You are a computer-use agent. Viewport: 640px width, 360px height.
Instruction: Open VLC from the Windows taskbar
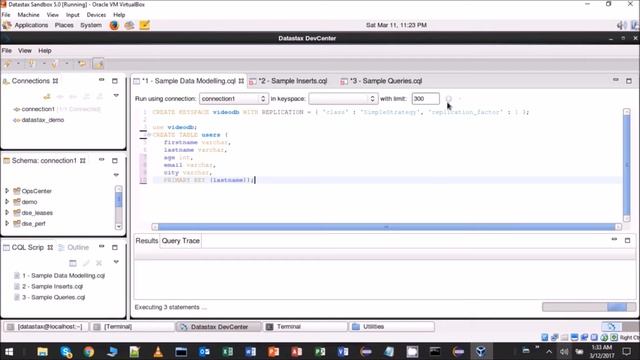point(158,351)
